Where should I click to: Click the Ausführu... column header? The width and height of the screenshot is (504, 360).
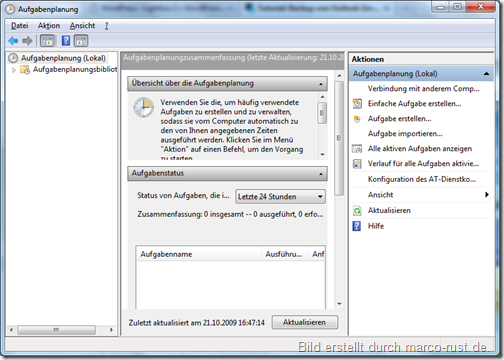coord(284,254)
